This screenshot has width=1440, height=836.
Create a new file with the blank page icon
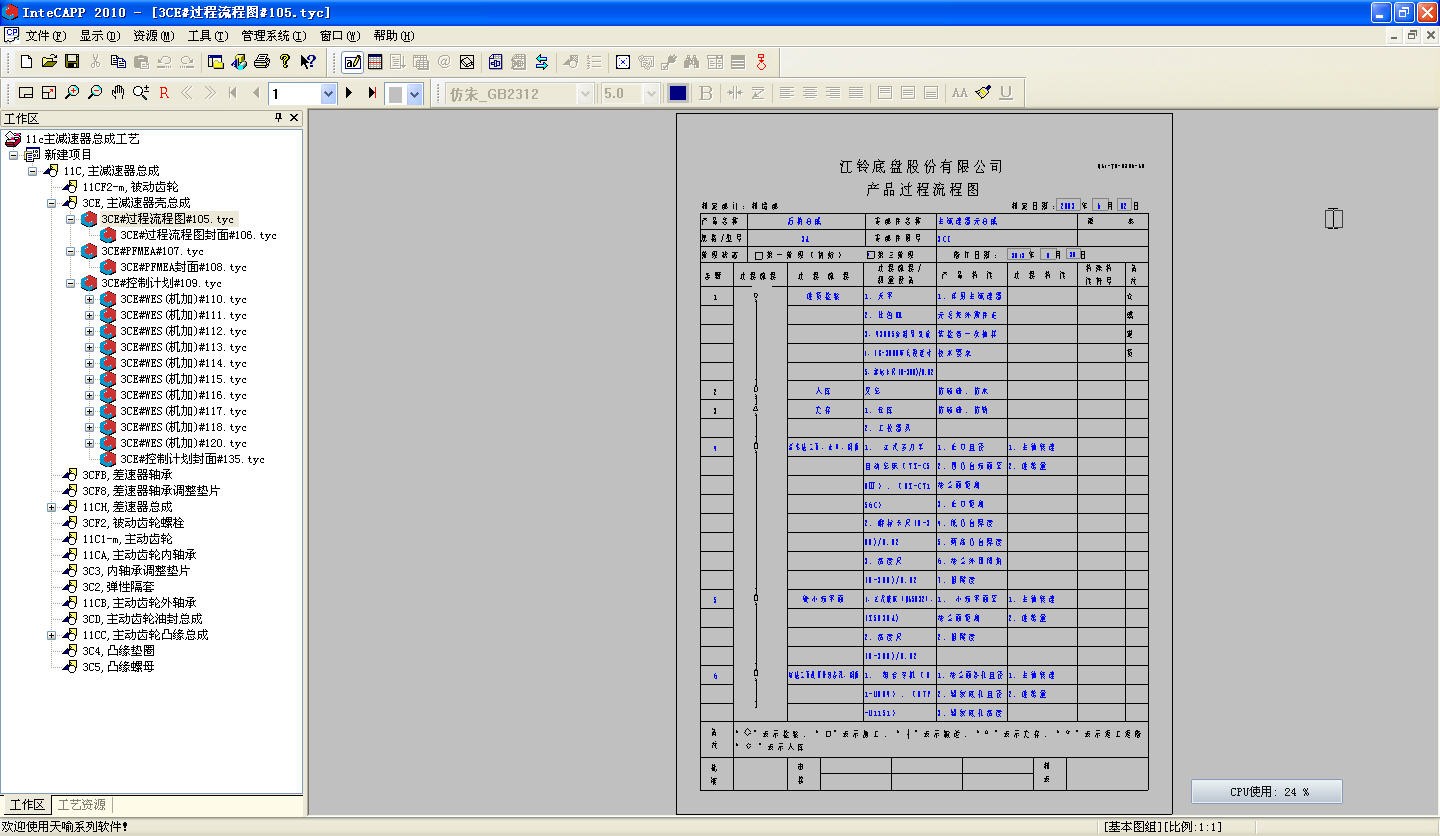(x=27, y=62)
